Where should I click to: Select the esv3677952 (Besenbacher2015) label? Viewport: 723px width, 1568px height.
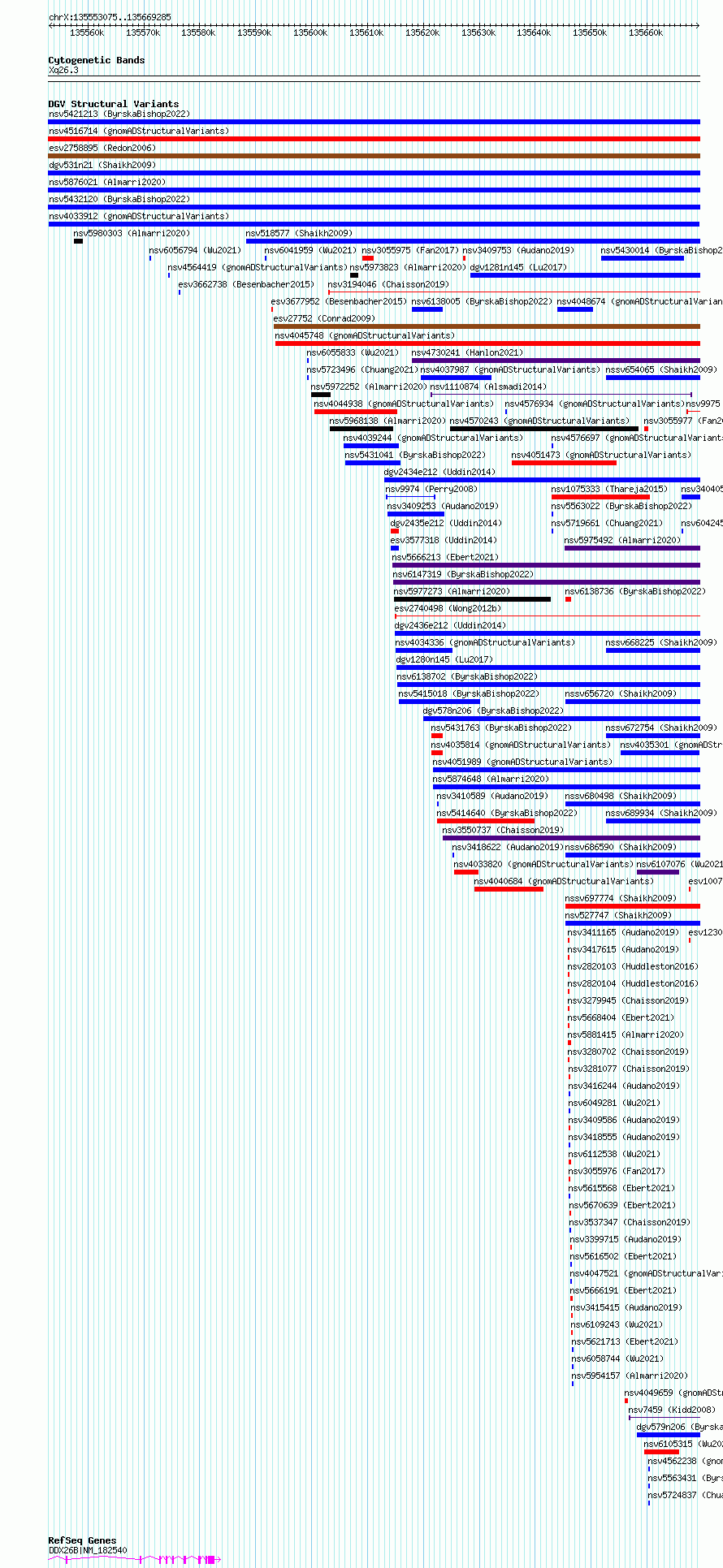pyautogui.click(x=339, y=302)
